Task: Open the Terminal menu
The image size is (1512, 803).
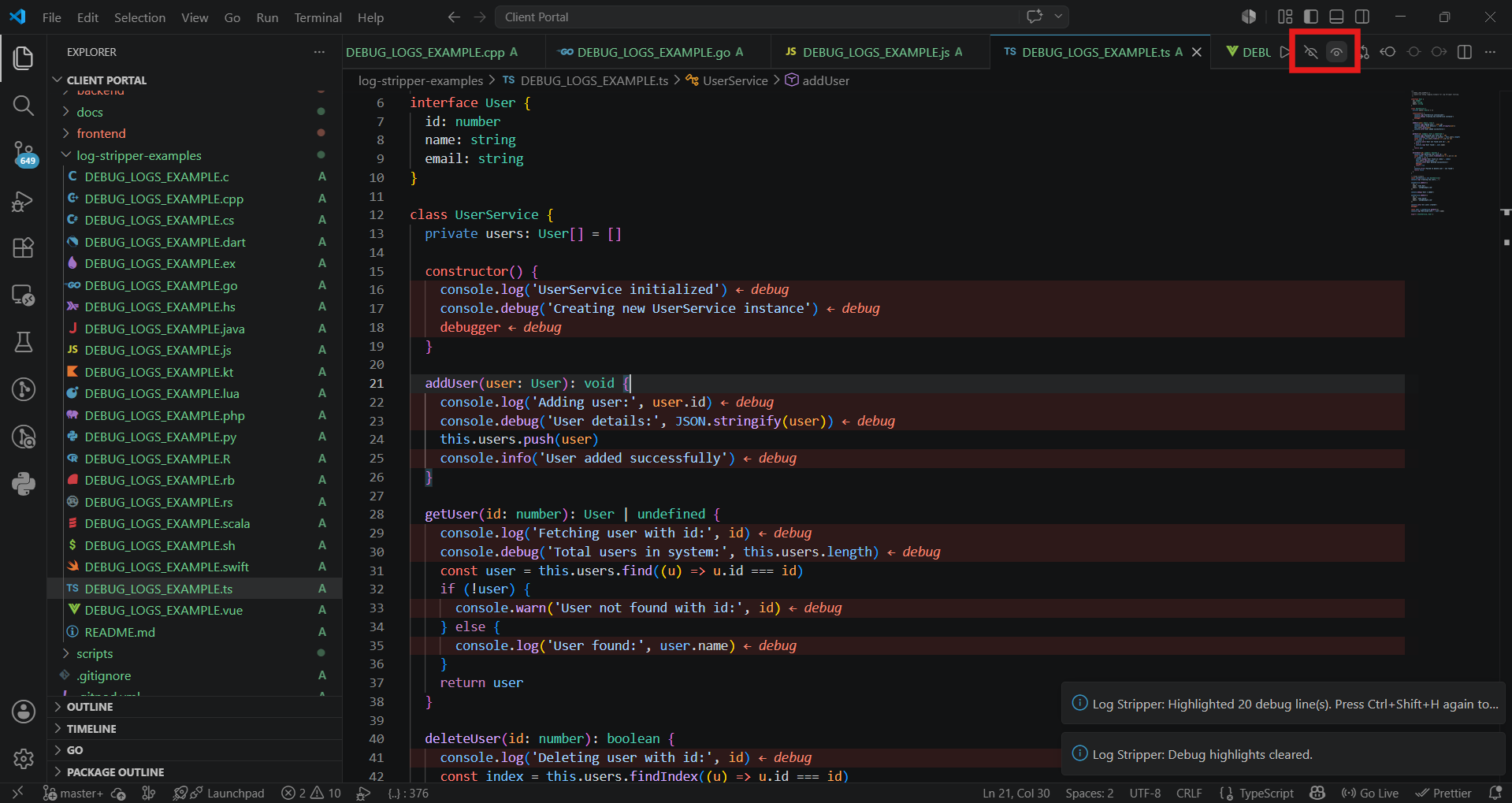Action: coord(318,17)
